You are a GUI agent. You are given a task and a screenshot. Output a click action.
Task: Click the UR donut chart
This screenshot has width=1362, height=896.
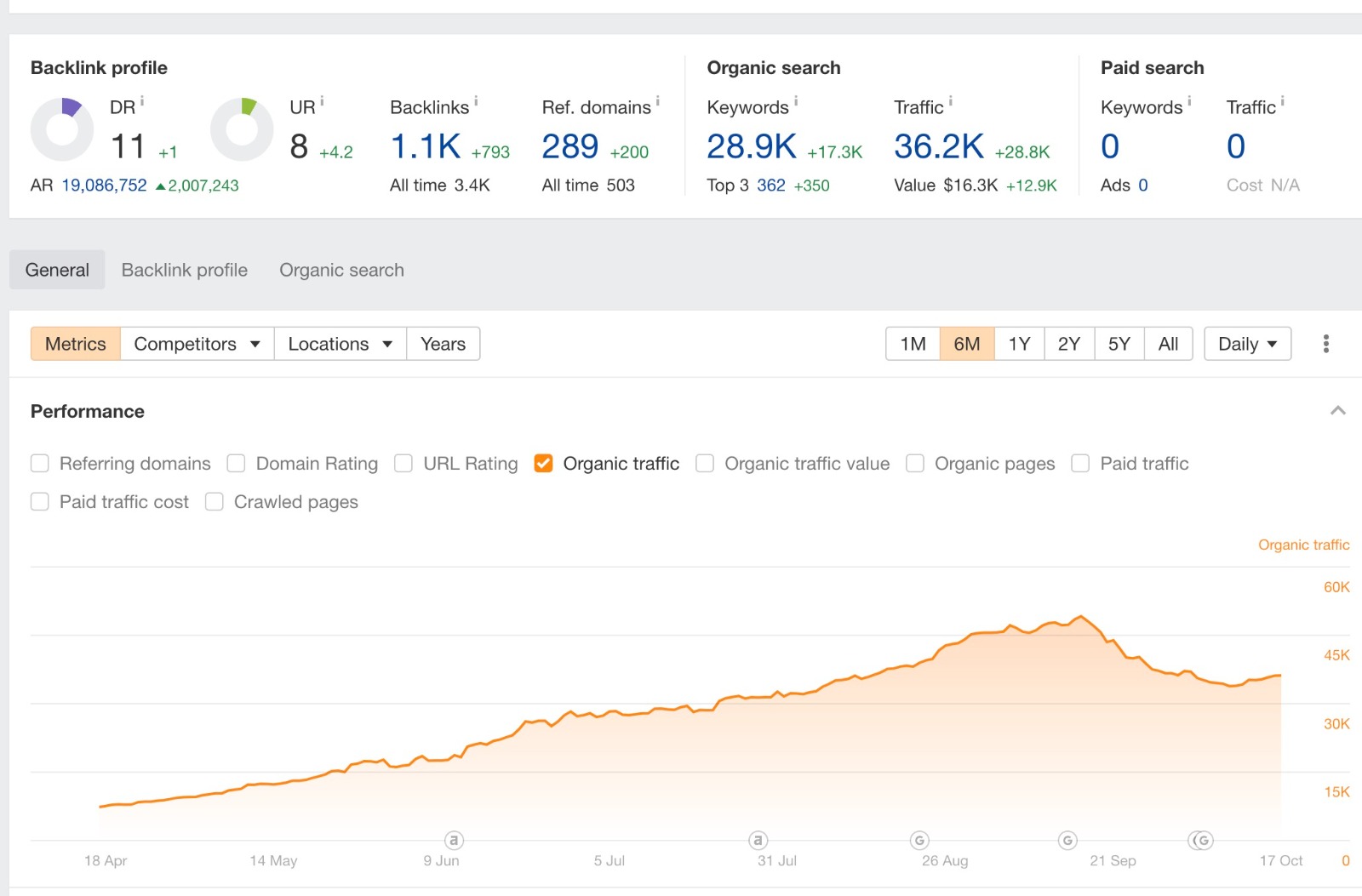pyautogui.click(x=242, y=129)
